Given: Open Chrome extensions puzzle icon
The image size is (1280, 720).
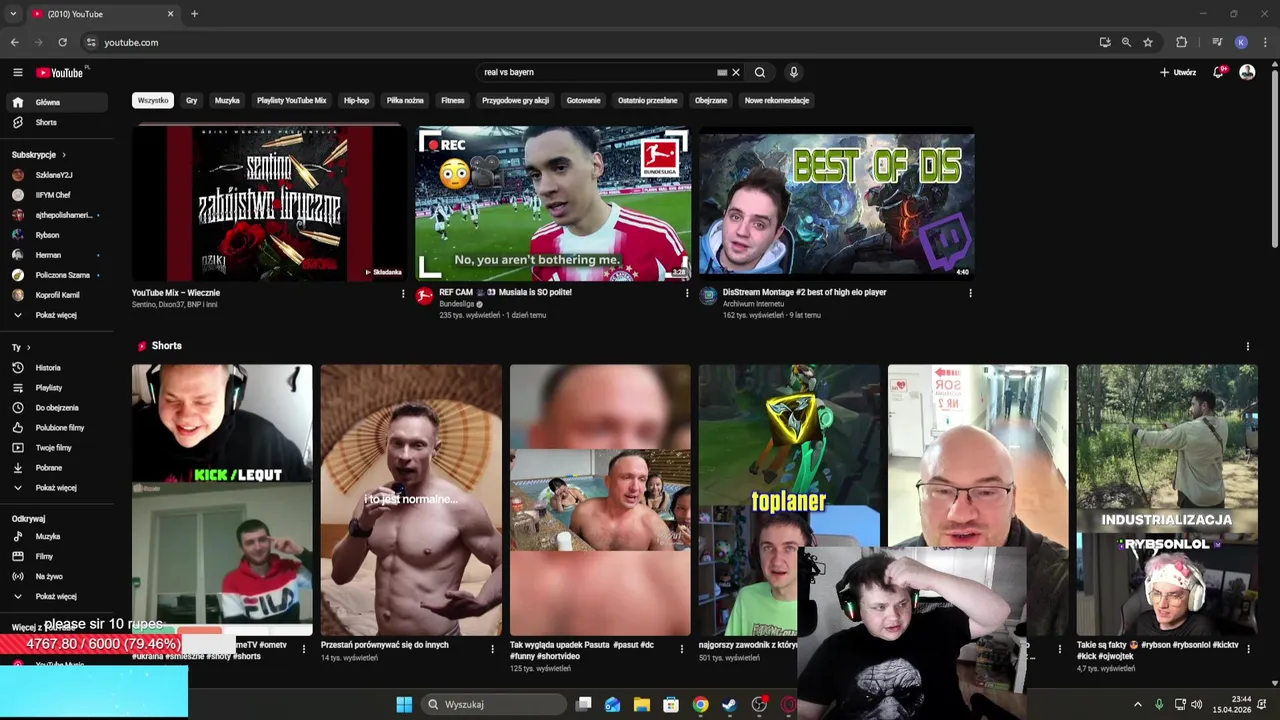Looking at the screenshot, I should click(x=1182, y=42).
